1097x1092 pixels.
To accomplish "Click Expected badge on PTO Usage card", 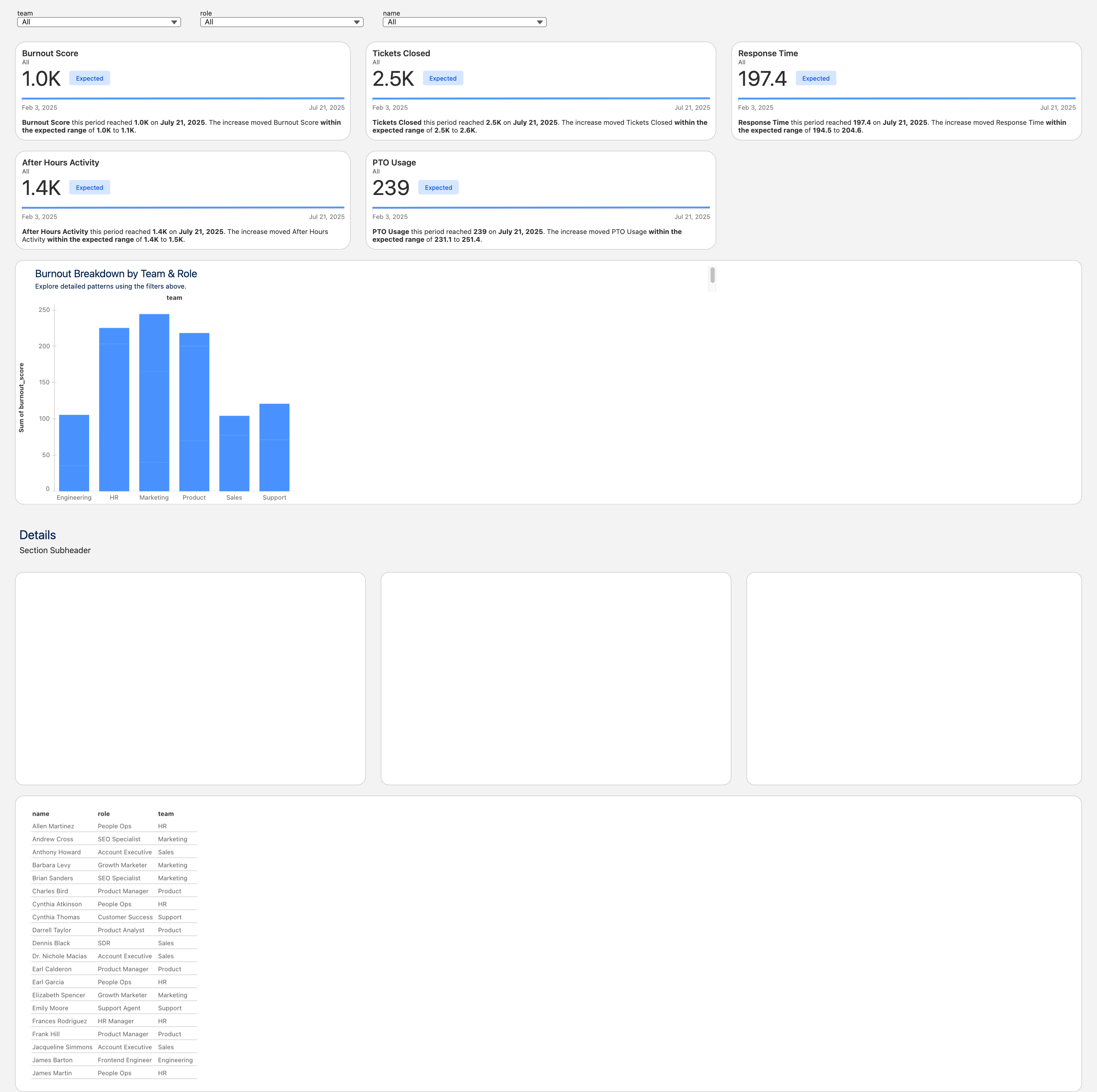I will (x=438, y=187).
